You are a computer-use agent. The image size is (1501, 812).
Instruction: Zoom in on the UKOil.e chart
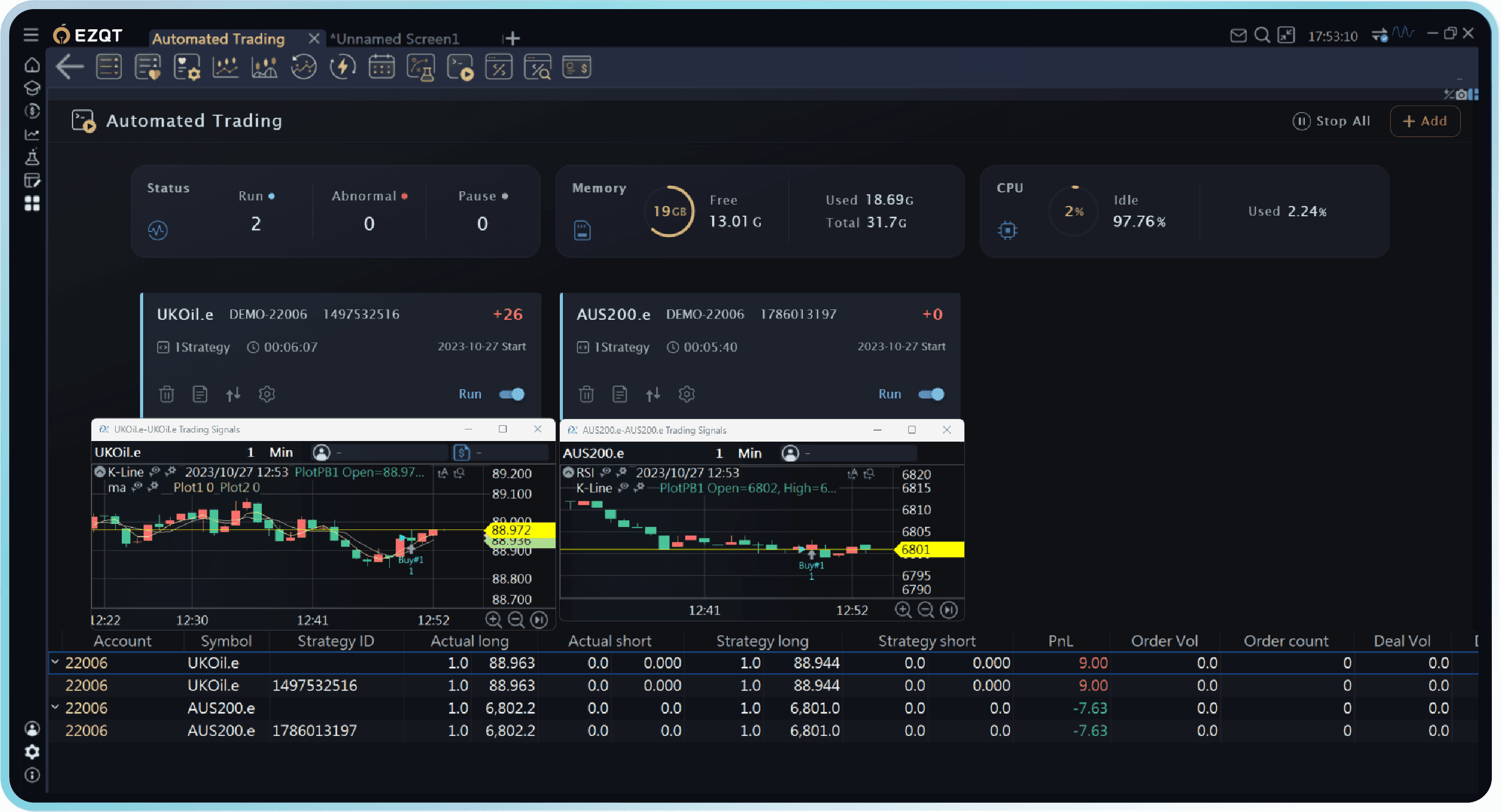pyautogui.click(x=493, y=620)
